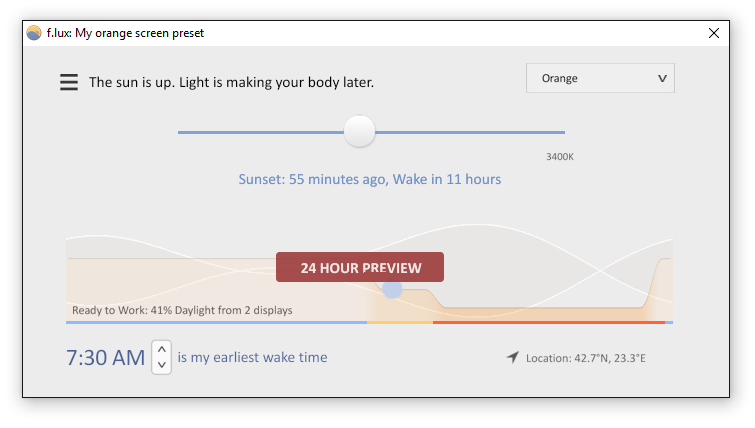This screenshot has height=428, width=755.
Task: Click the blue current-time dot on graph
Action: [x=392, y=289]
